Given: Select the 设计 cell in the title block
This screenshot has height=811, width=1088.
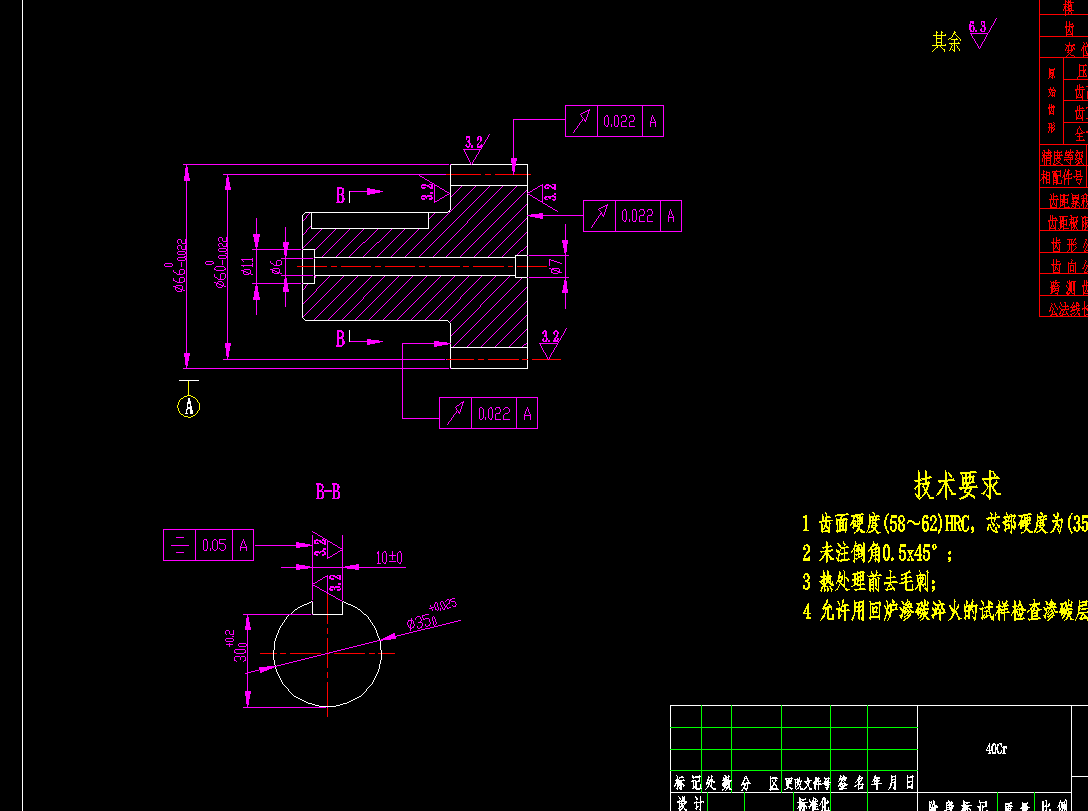Looking at the screenshot, I should point(690,803).
